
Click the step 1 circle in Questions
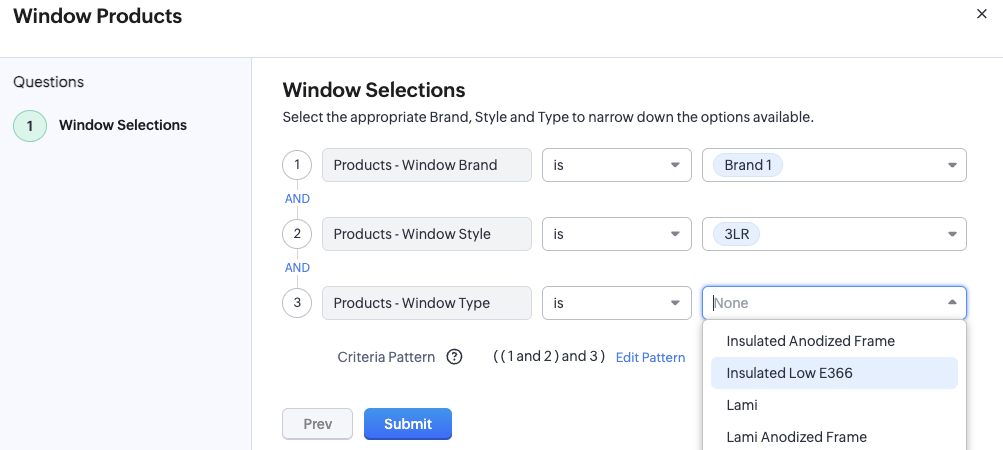(x=29, y=126)
